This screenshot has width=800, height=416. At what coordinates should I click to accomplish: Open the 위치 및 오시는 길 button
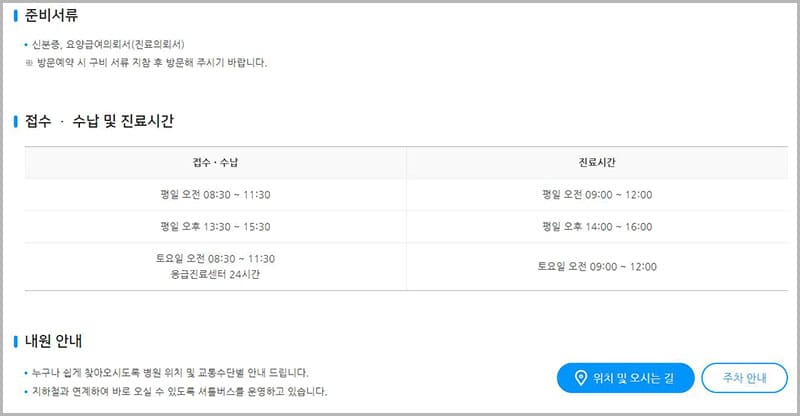(x=625, y=378)
